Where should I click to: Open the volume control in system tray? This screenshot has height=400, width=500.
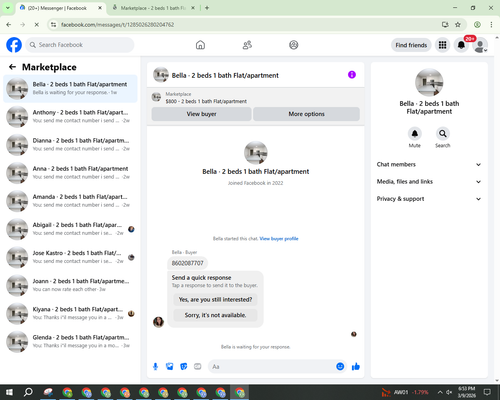(x=449, y=392)
